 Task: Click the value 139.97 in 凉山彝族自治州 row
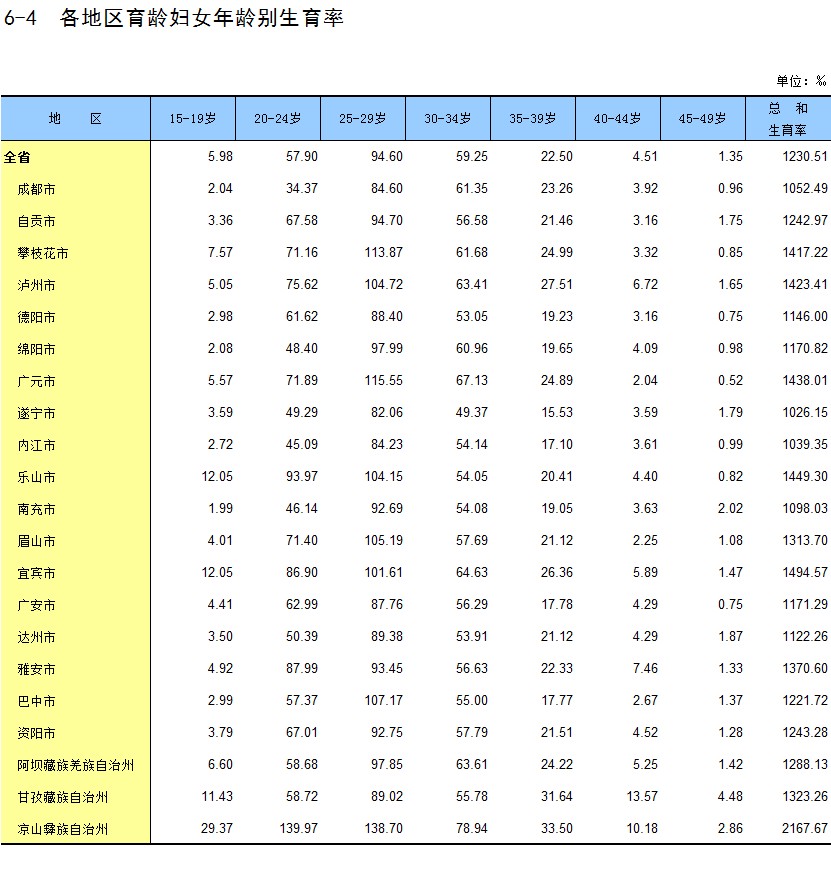(x=299, y=828)
